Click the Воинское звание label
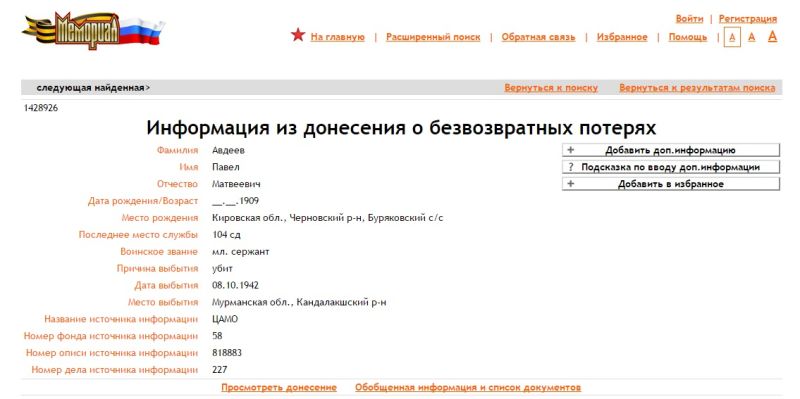The width and height of the screenshot is (800, 399). pos(159,252)
